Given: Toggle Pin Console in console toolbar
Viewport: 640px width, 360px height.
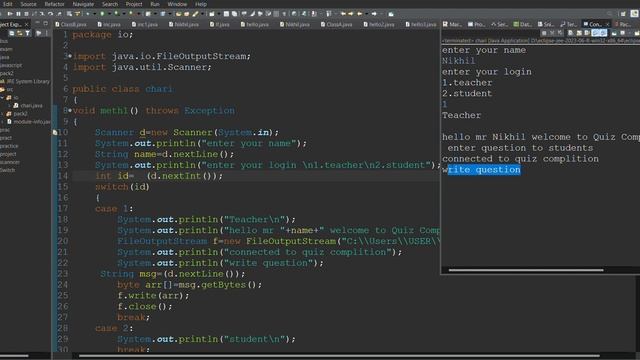Looking at the screenshot, I should click(614, 33).
